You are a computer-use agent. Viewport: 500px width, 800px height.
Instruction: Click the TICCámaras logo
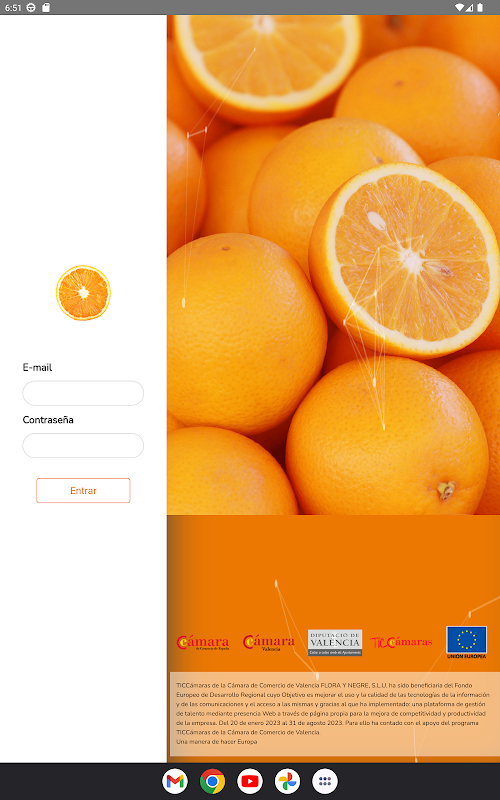point(402,642)
